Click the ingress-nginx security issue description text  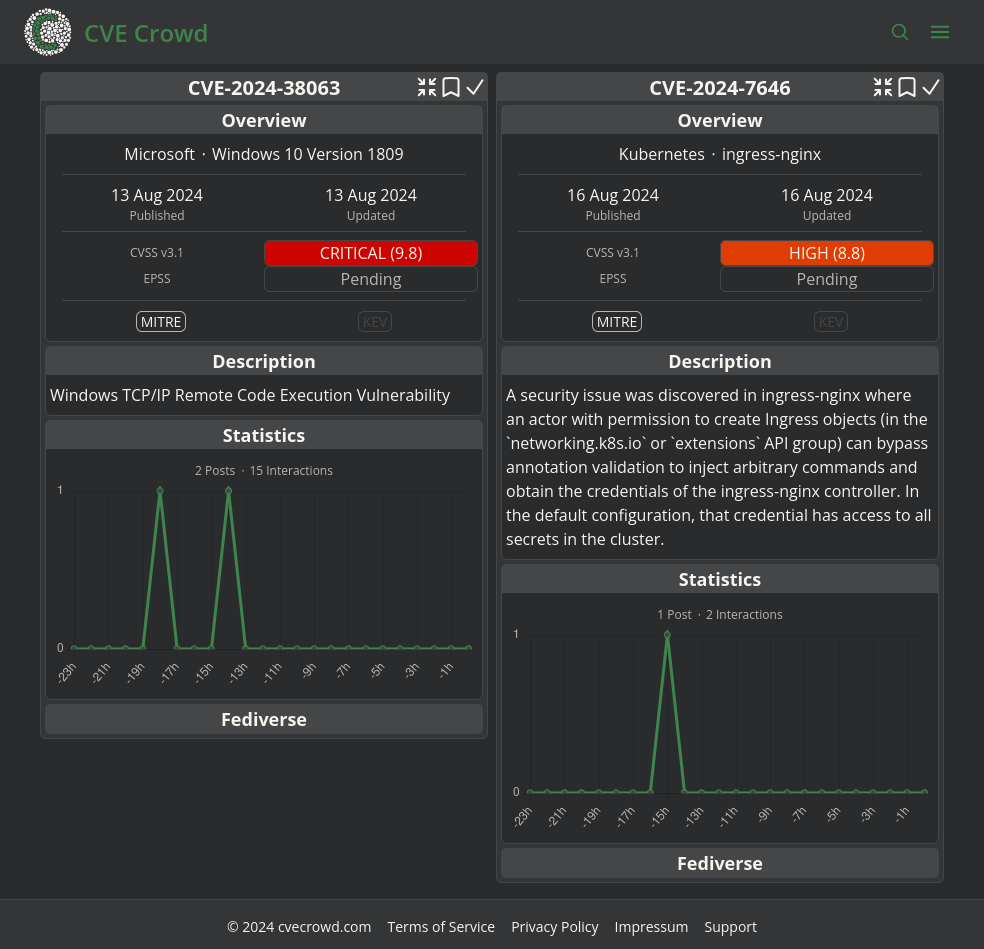click(719, 467)
